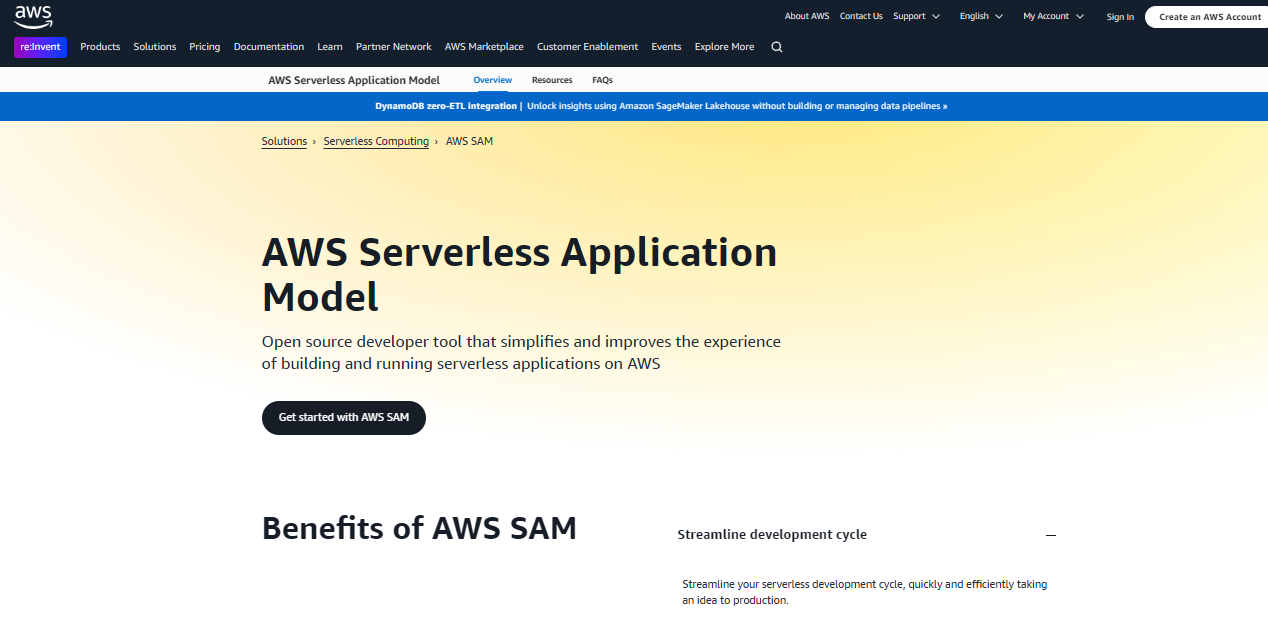The image size is (1268, 618).
Task: Collapse the Streamline development cycle section
Action: (x=867, y=535)
